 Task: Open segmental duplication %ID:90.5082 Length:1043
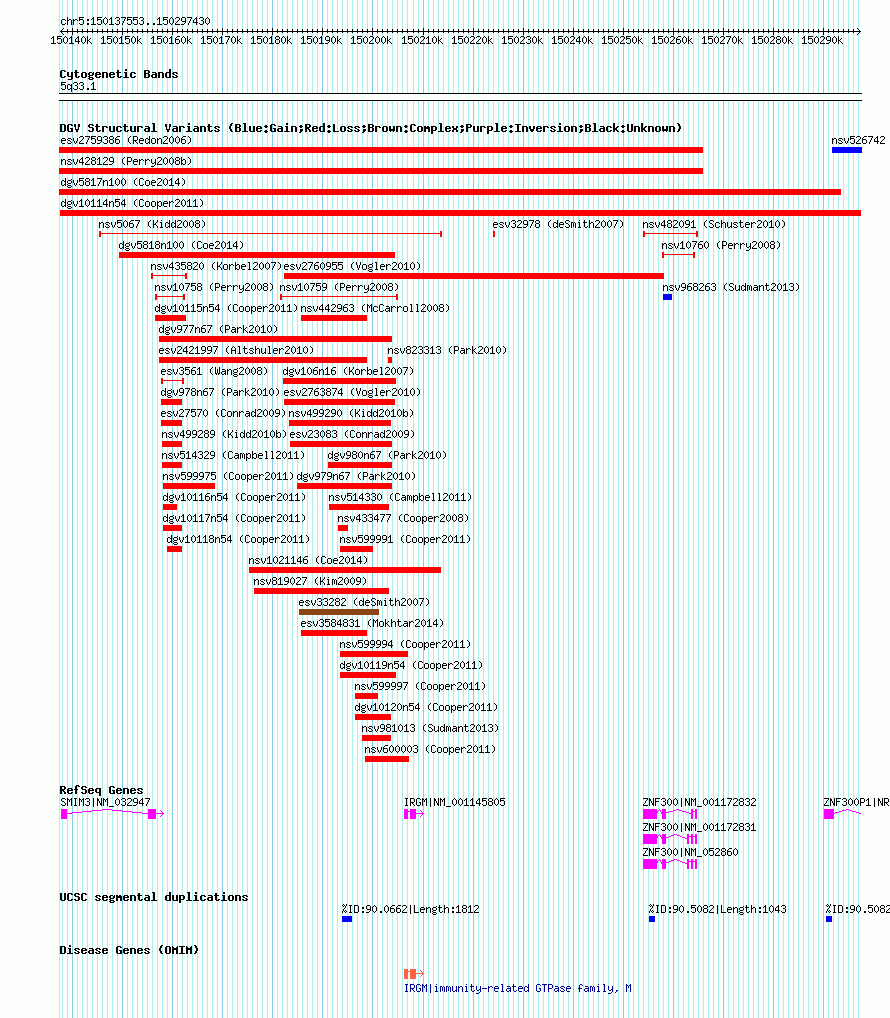pos(717,909)
